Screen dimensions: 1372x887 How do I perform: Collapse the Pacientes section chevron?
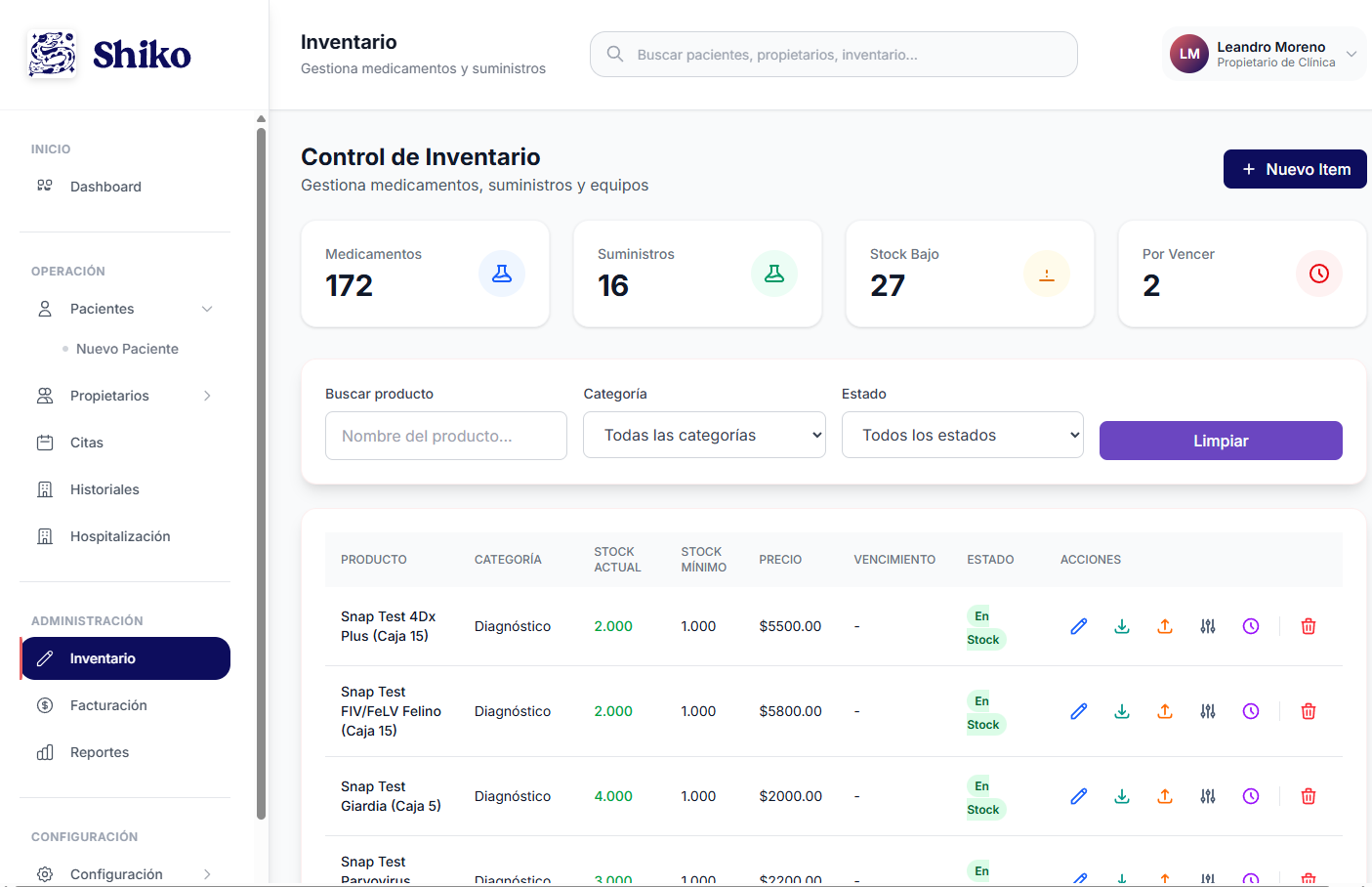(x=207, y=308)
